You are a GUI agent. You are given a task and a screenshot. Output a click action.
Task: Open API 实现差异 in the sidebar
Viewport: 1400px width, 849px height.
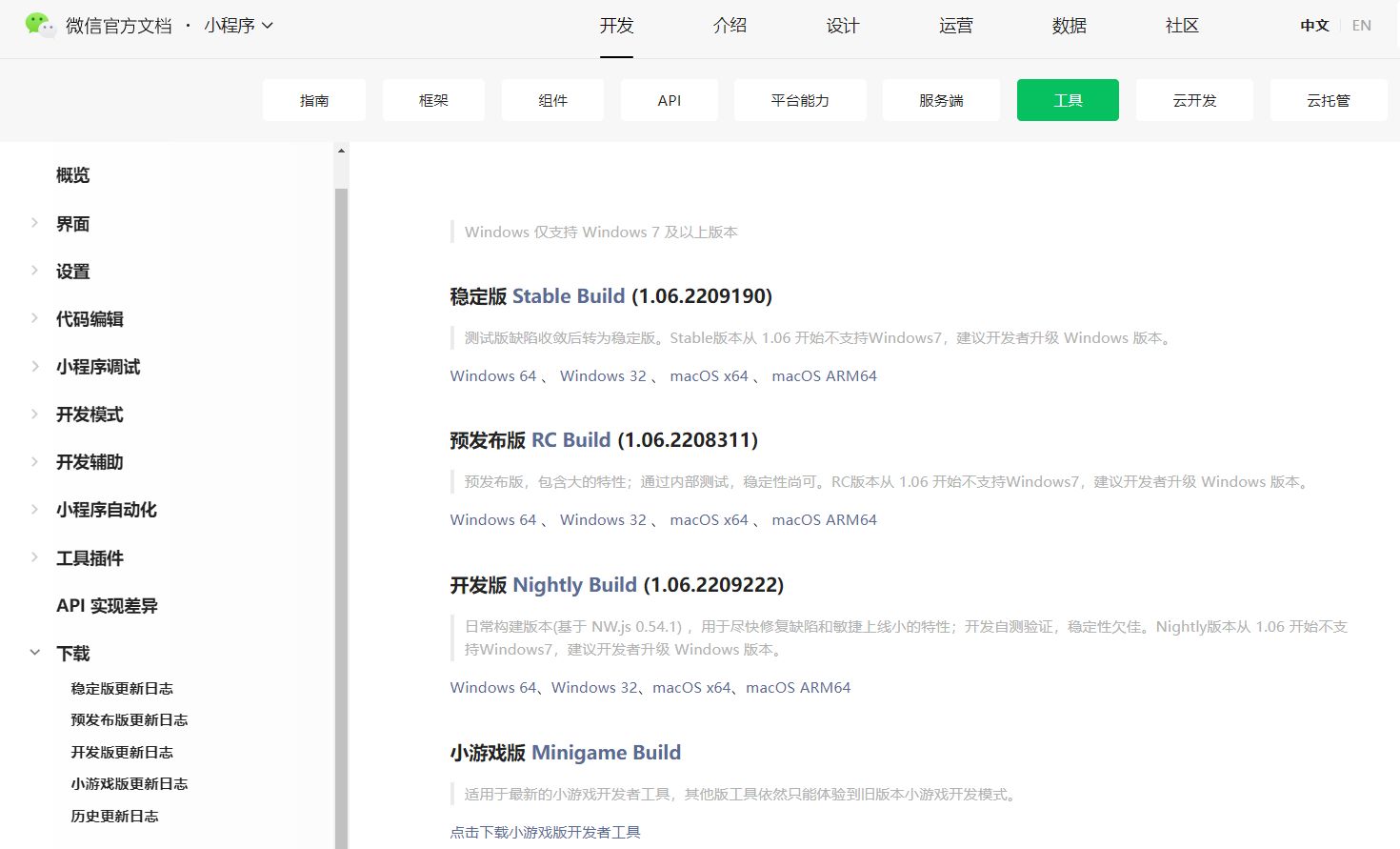pyautogui.click(x=107, y=605)
